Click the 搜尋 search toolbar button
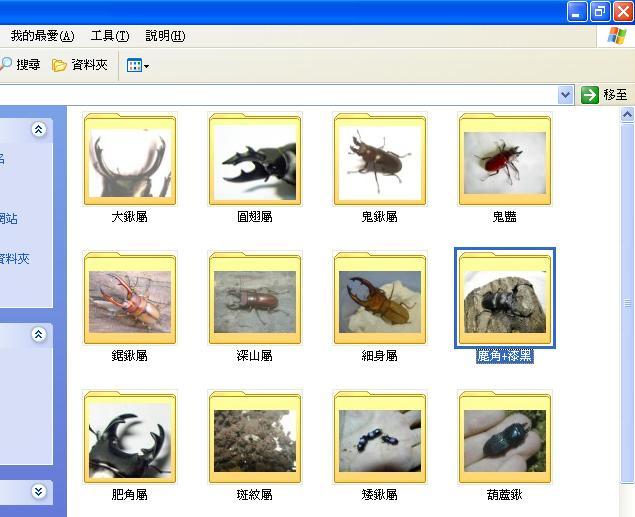Viewport: 635px width, 517px height. [x=20, y=65]
